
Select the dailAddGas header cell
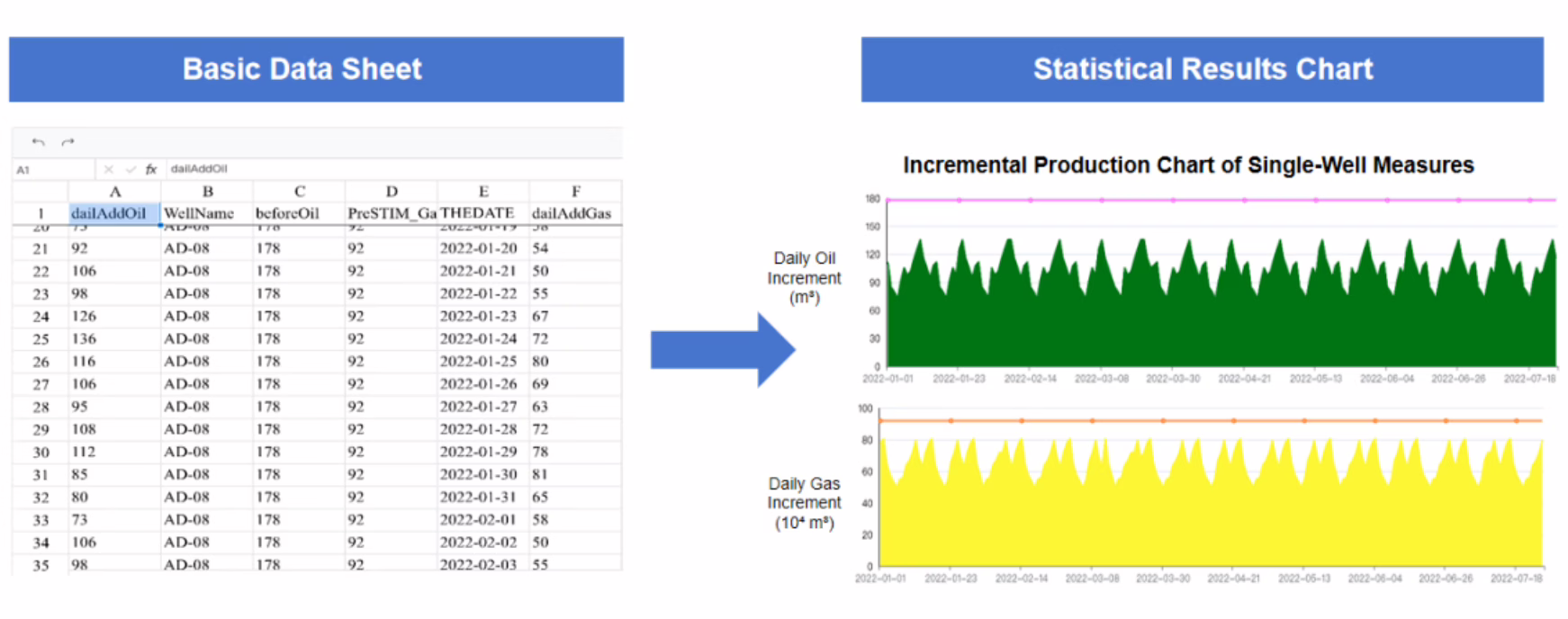click(572, 214)
